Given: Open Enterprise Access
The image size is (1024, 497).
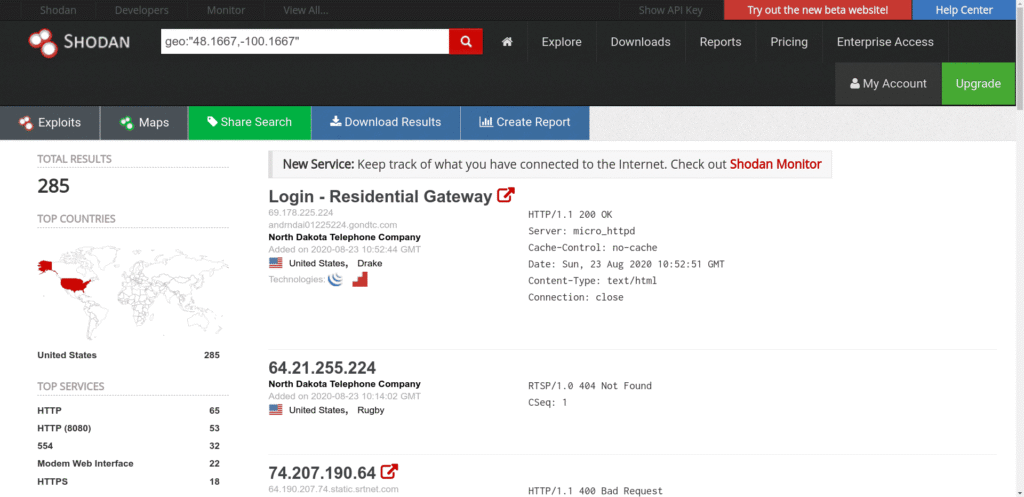Looking at the screenshot, I should point(886,42).
